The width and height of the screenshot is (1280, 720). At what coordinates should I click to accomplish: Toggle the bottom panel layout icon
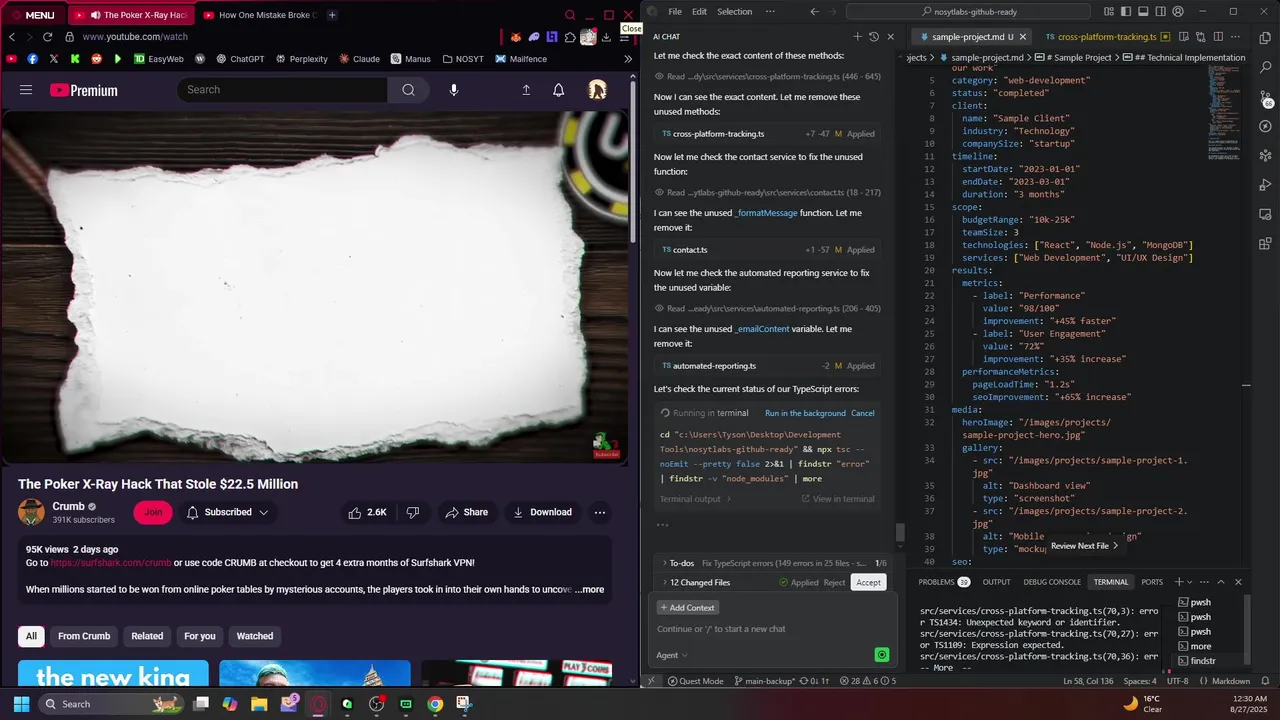(1143, 12)
